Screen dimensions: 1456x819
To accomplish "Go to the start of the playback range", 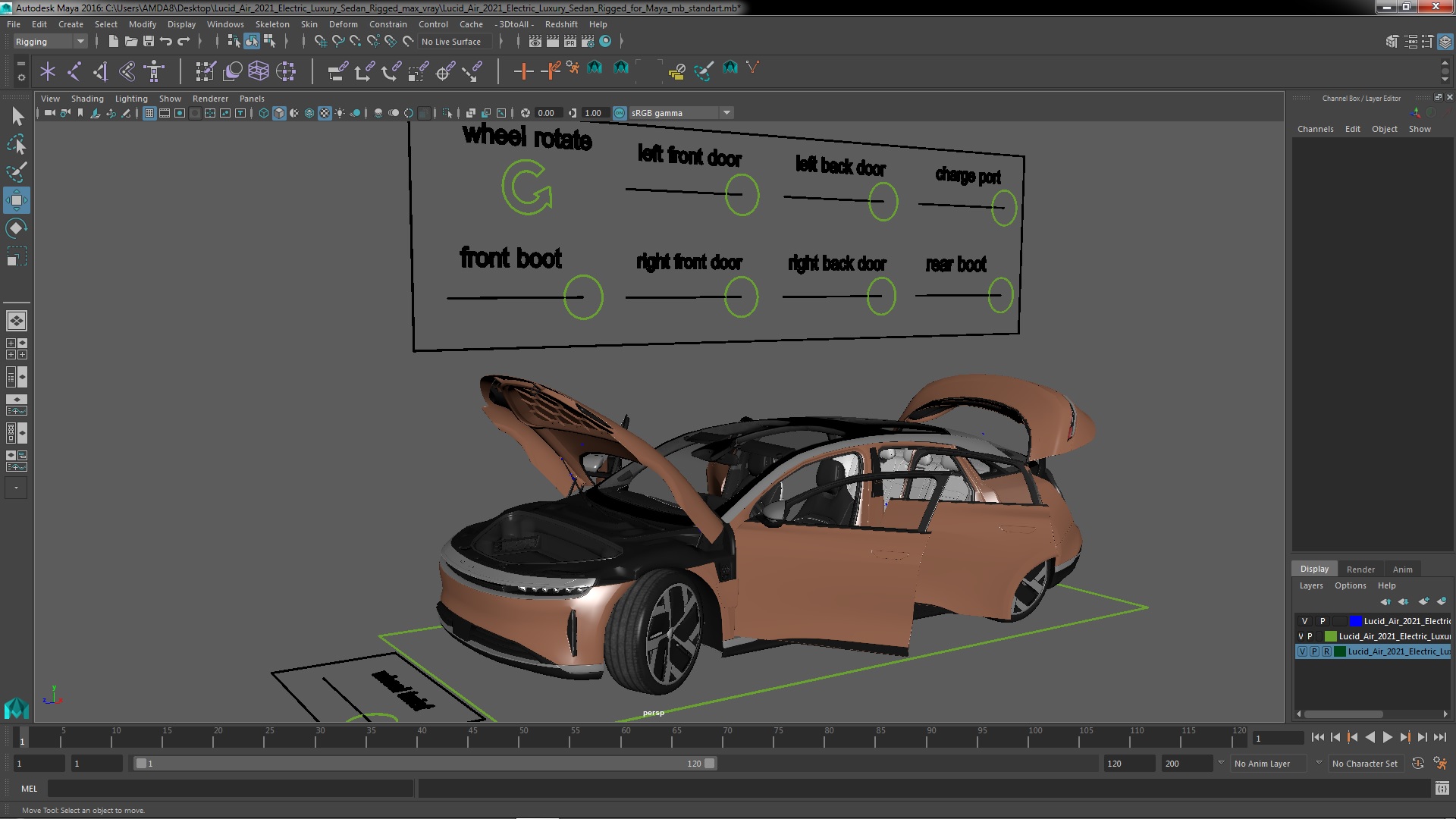I will 1317,737.
